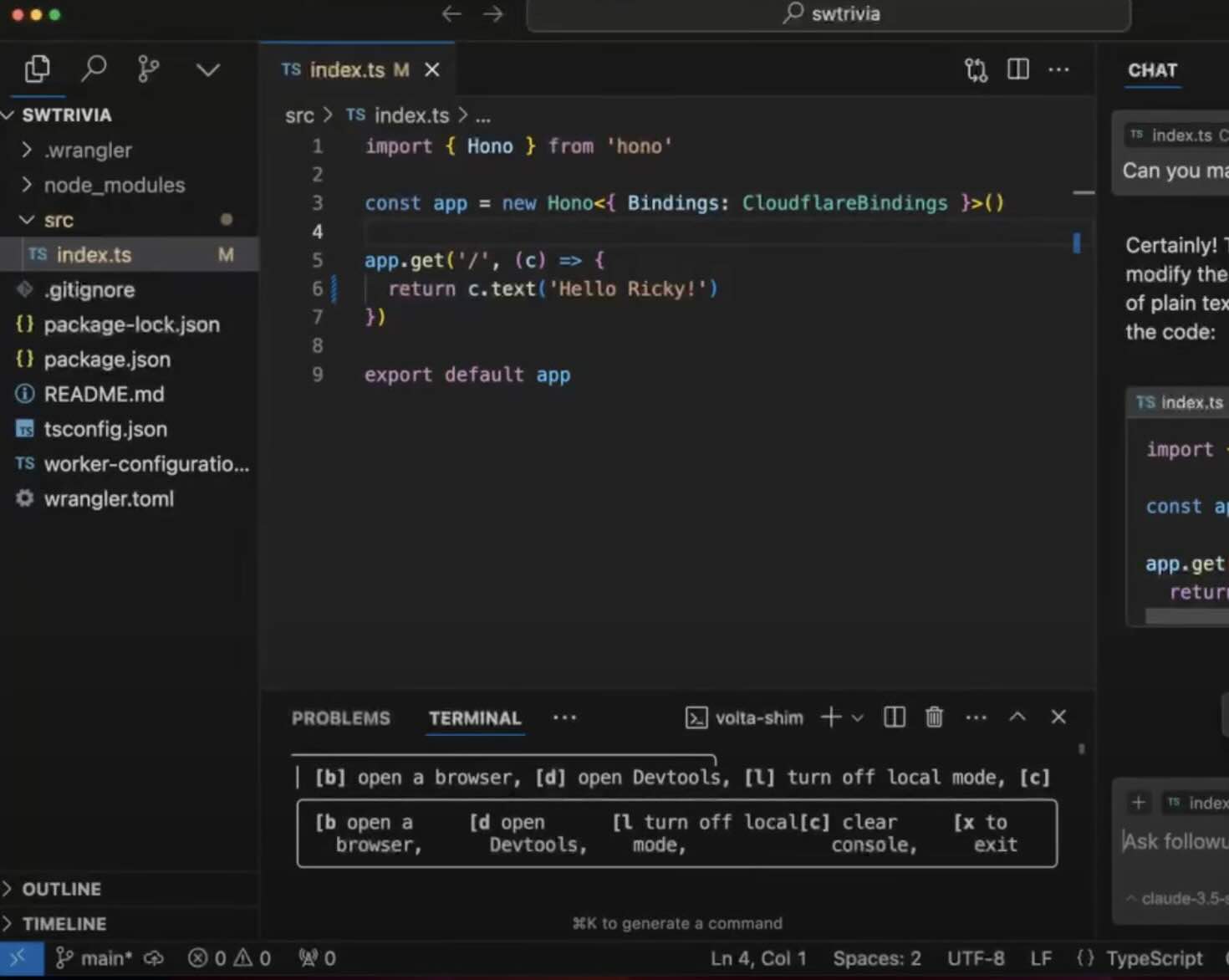Maximize the panel with up chevron

pyautogui.click(x=1017, y=717)
